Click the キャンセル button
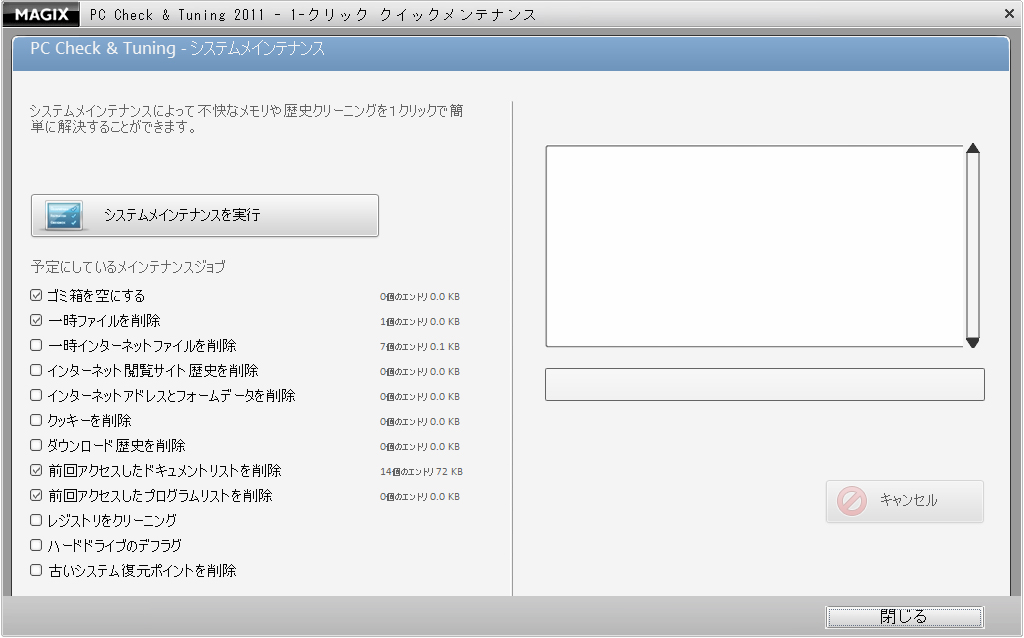 (904, 501)
